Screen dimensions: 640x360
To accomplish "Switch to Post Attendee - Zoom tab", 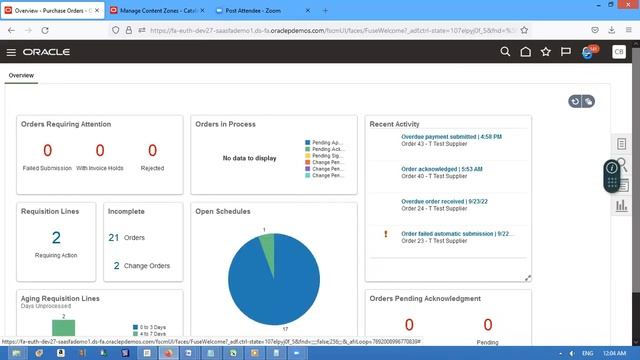I will coord(261,11).
